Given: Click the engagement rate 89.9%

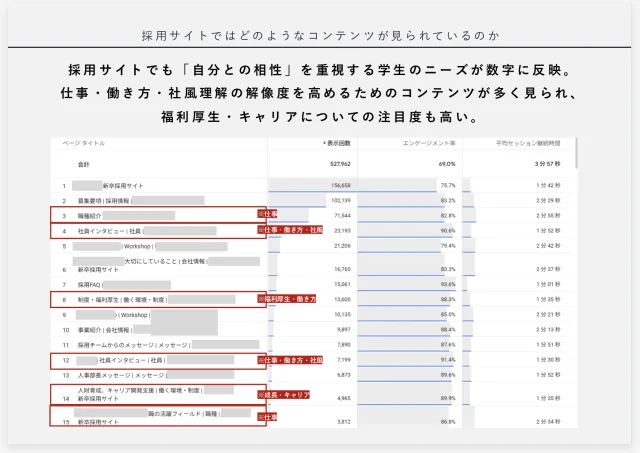Looking at the screenshot, I should (448, 398).
